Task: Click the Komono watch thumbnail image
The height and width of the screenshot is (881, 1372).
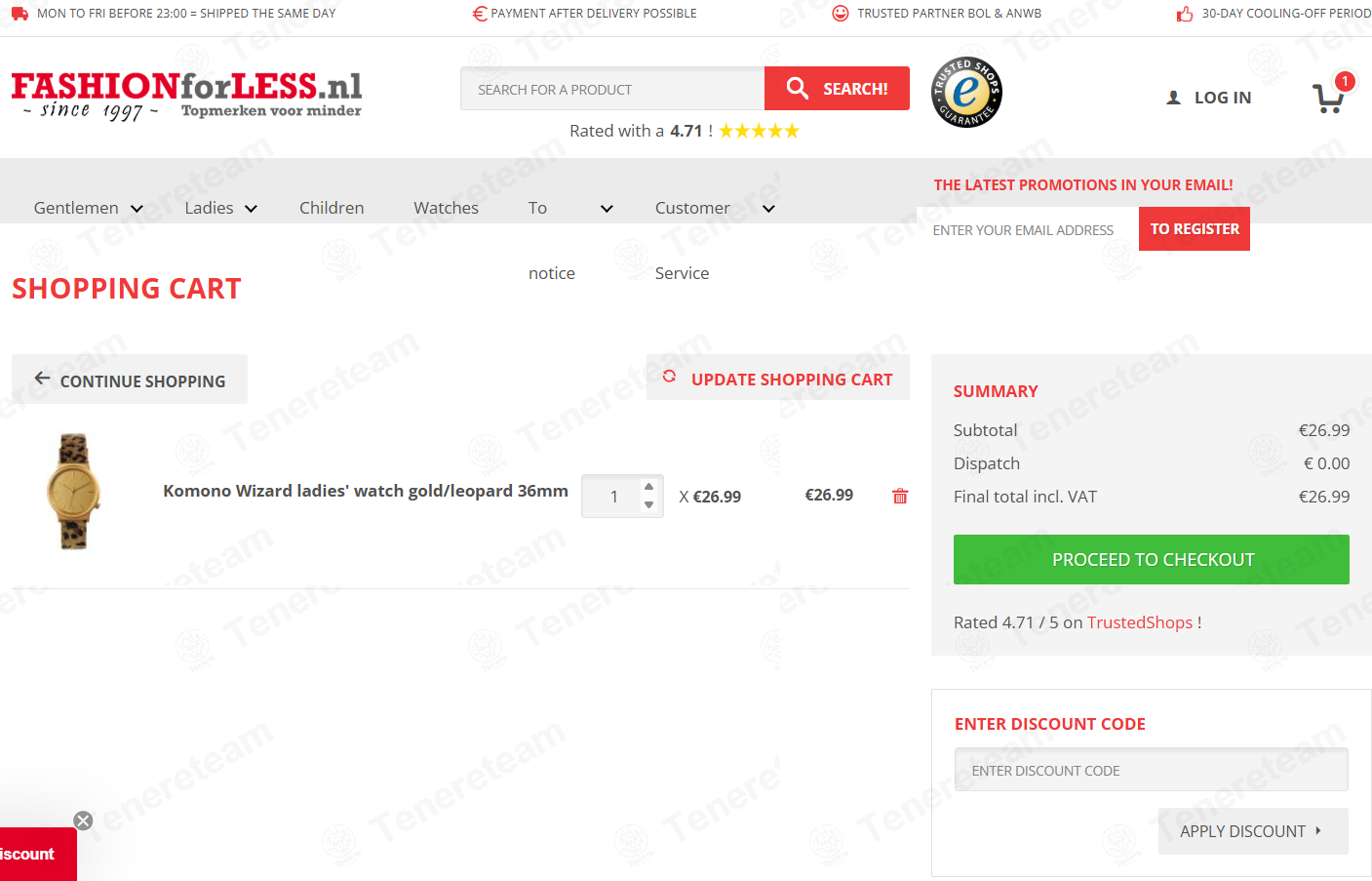Action: (74, 492)
